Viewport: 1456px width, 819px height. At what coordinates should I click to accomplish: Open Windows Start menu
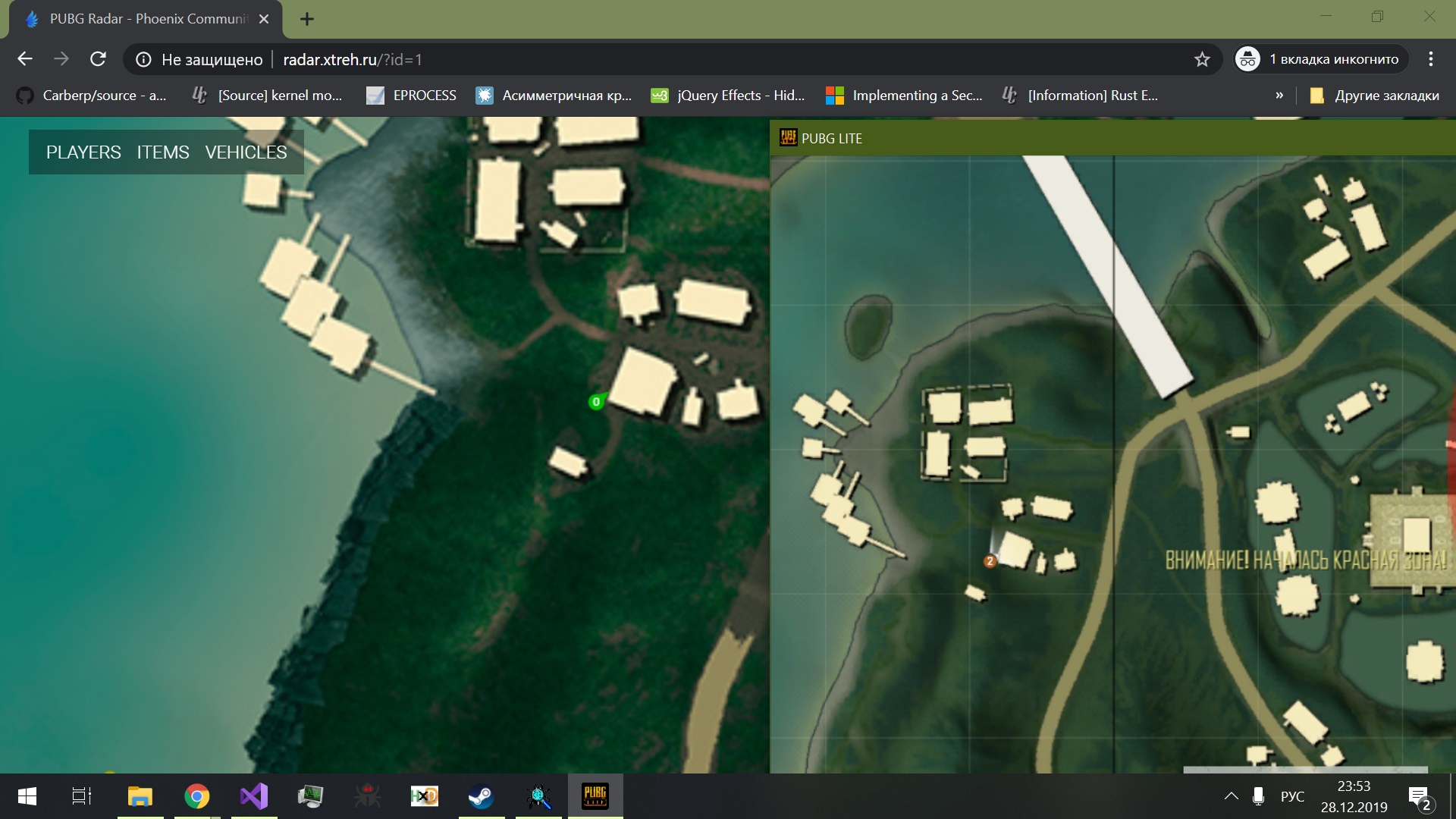point(27,796)
